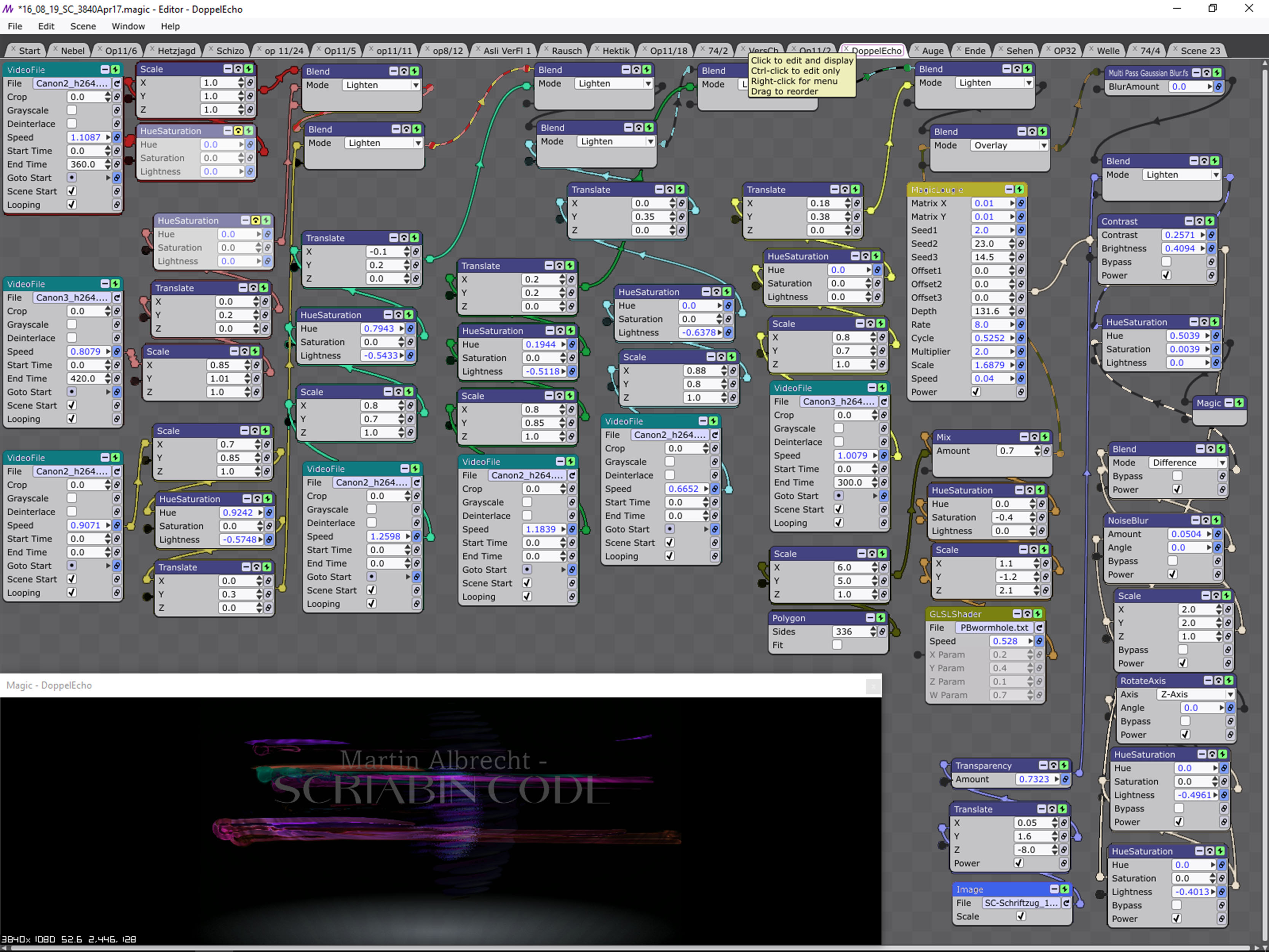
Task: Open the arrow menu beside Cycle 0.5252
Action: (1012, 338)
